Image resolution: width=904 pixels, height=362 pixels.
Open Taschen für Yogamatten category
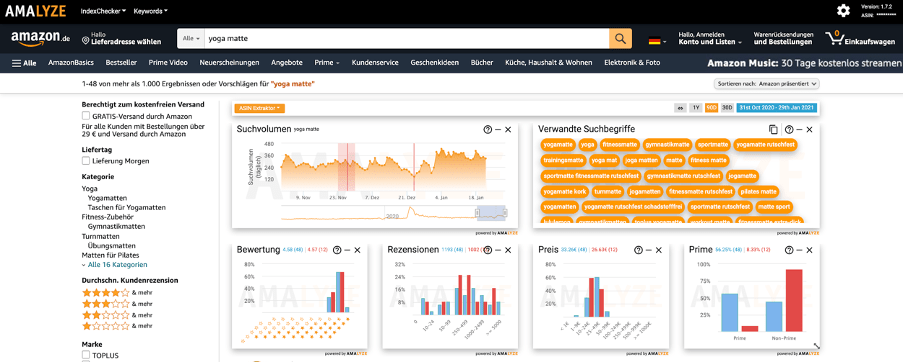point(127,208)
